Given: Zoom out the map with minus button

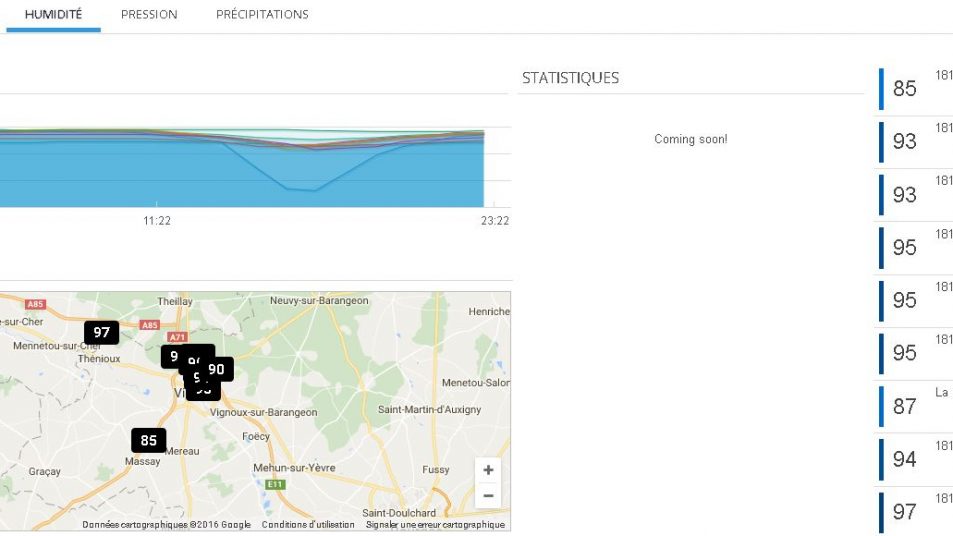Looking at the screenshot, I should click(488, 495).
